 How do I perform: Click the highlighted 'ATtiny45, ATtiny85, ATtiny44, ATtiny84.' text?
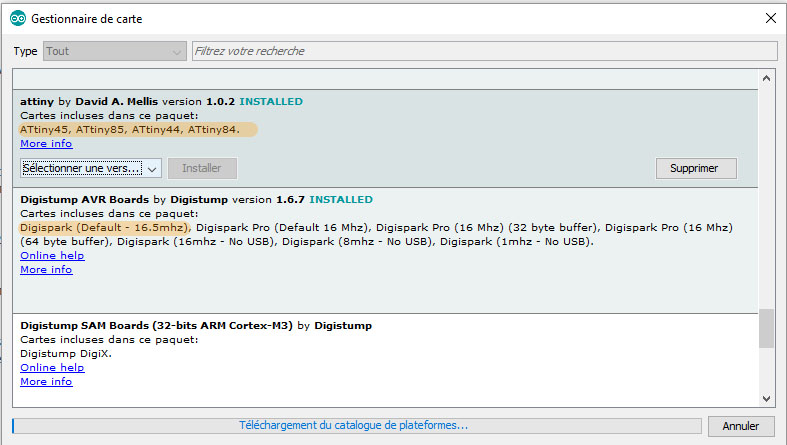(x=130, y=129)
